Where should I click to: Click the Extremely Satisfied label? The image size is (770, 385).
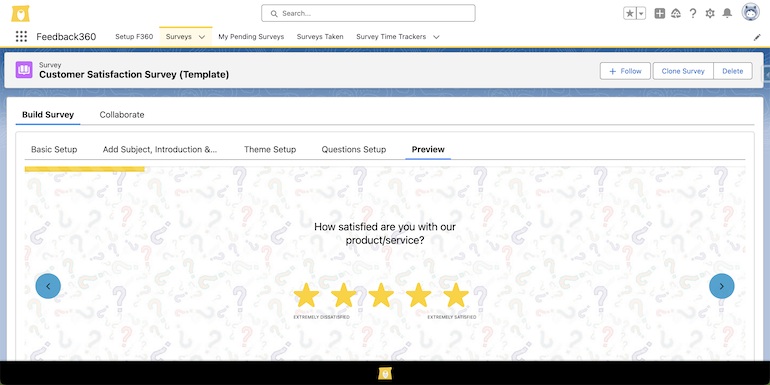452,317
